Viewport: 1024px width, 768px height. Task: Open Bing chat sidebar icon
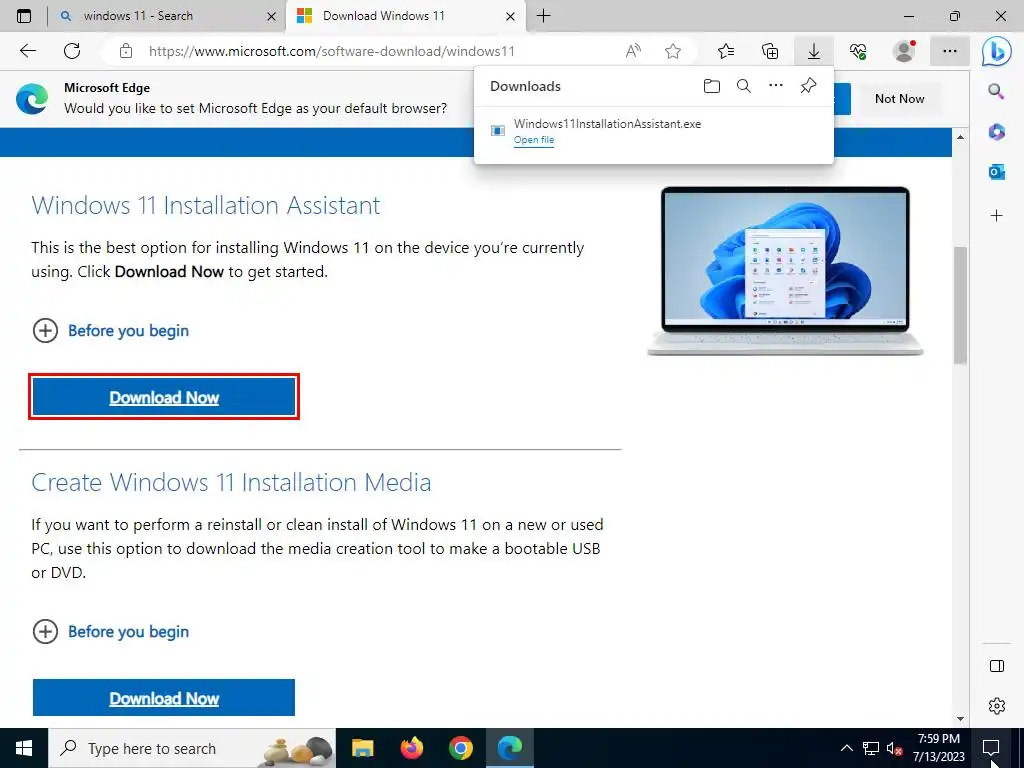coord(997,52)
